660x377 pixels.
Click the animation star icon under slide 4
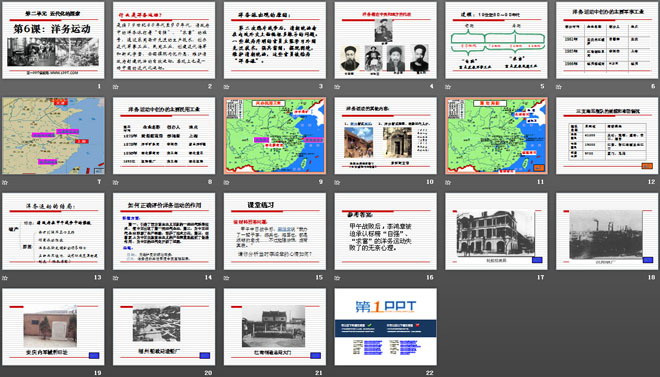[337, 87]
